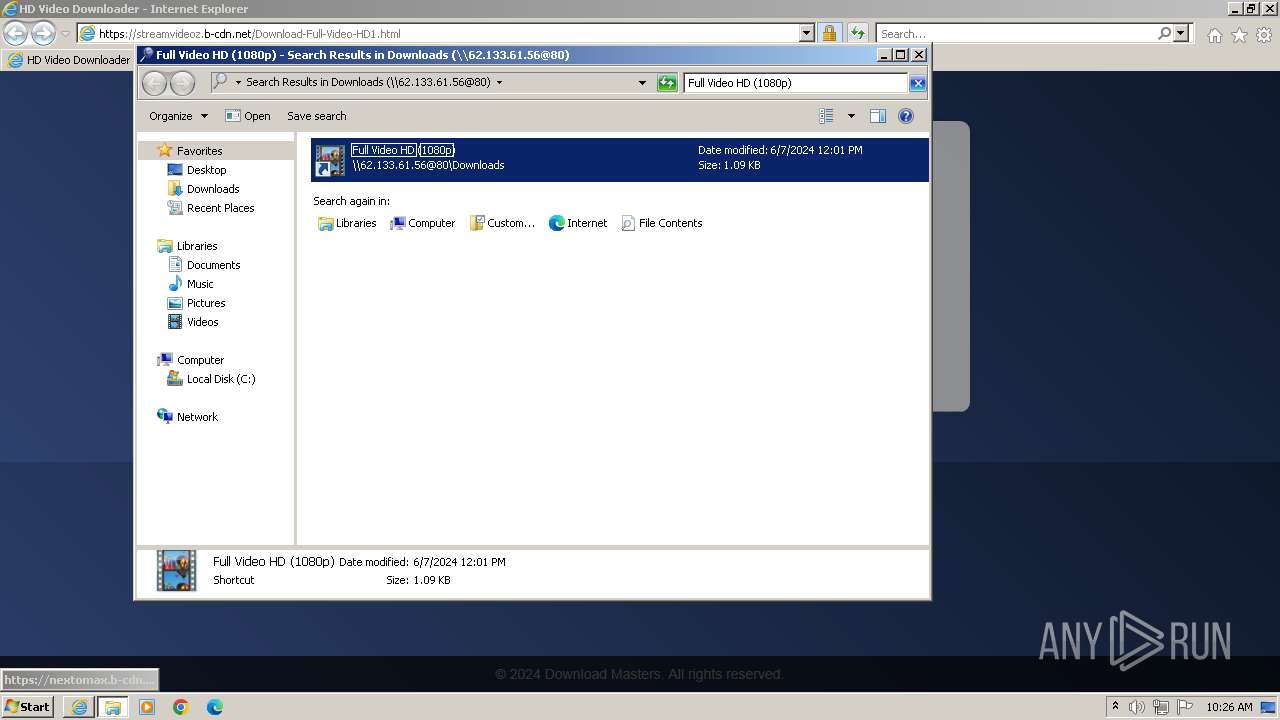The width and height of the screenshot is (1280, 720).
Task: Search again in Computer
Action: click(x=422, y=223)
